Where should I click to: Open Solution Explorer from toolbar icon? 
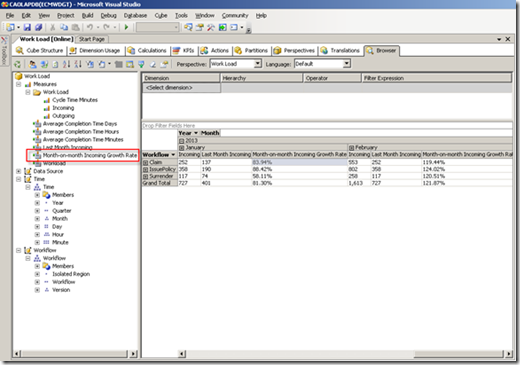(188, 27)
